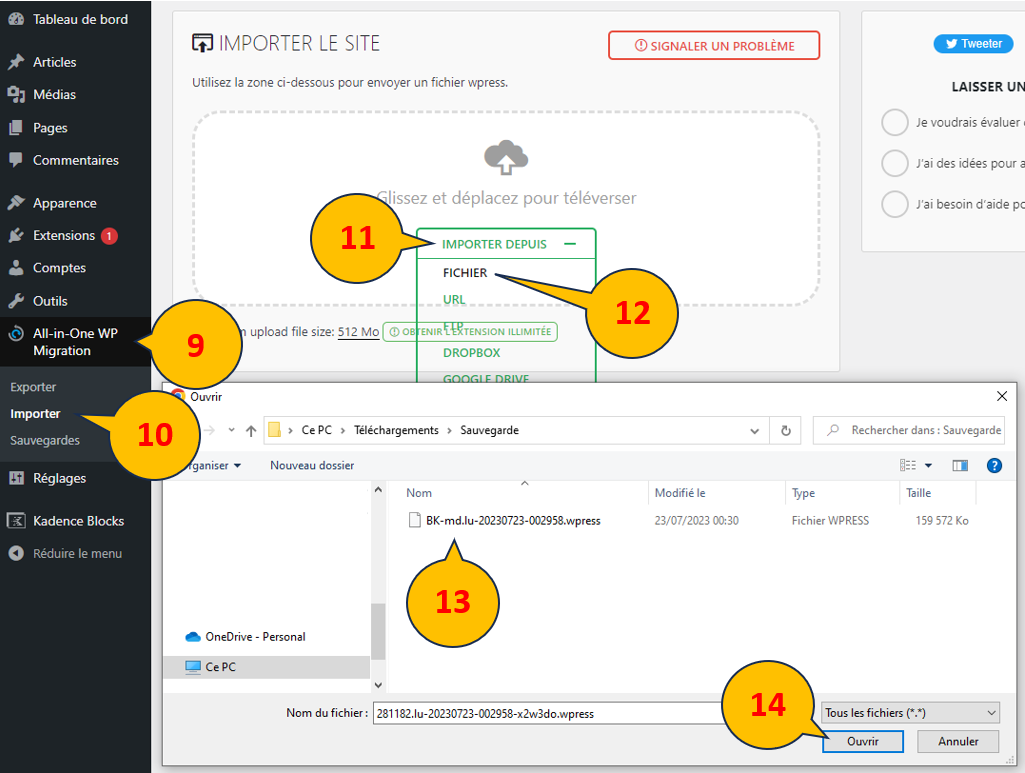1025x773 pixels.
Task: Click the Téléchargements breadcrumb segment
Action: 396,431
